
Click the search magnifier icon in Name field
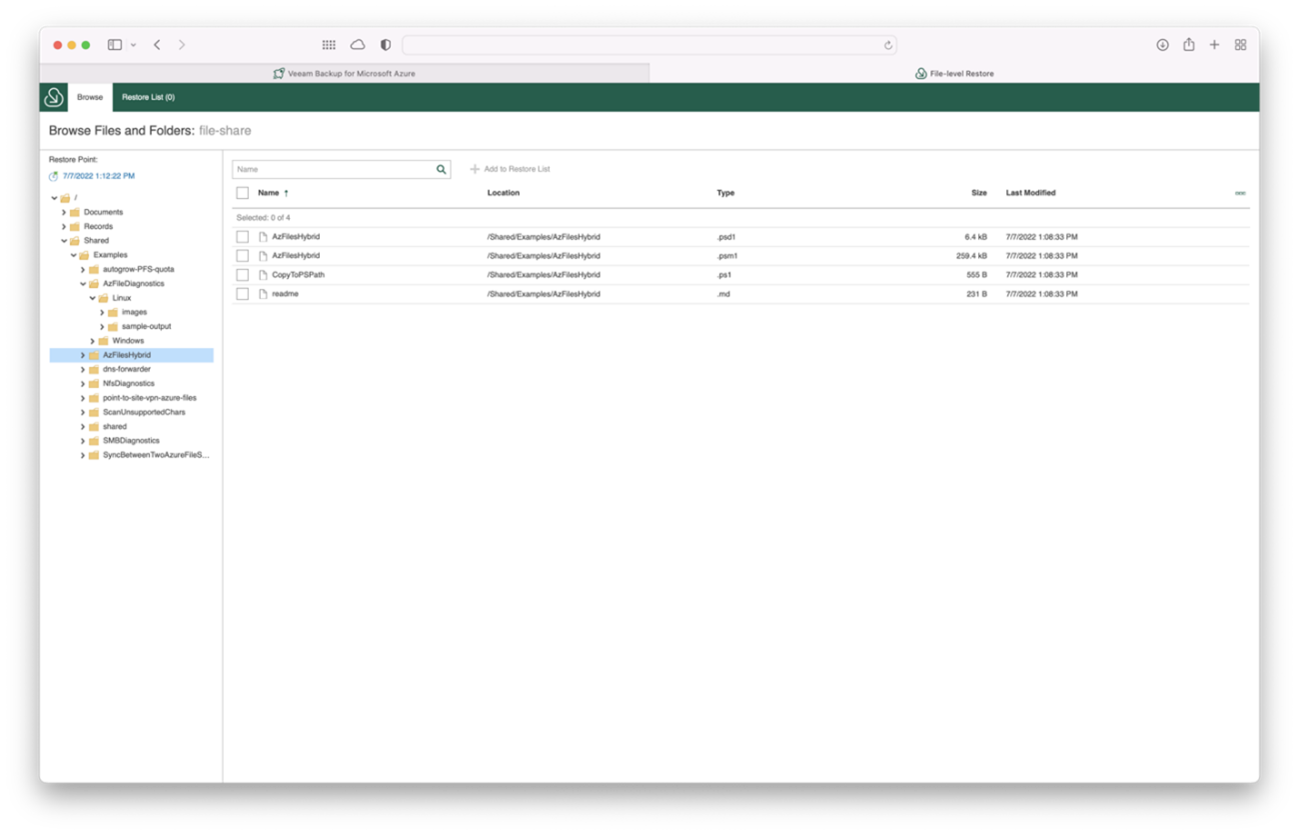pos(441,170)
